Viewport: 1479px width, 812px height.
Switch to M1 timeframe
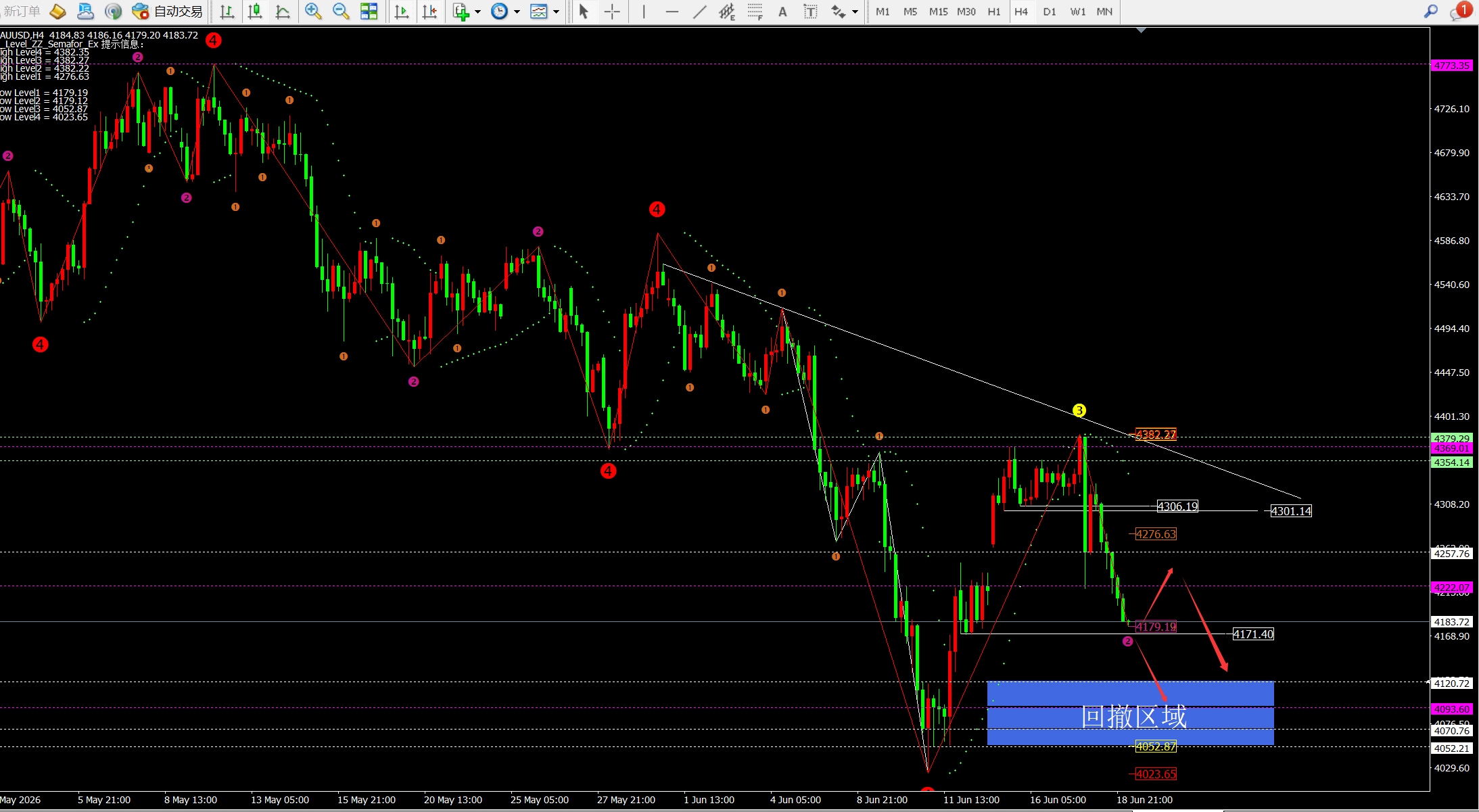883,11
